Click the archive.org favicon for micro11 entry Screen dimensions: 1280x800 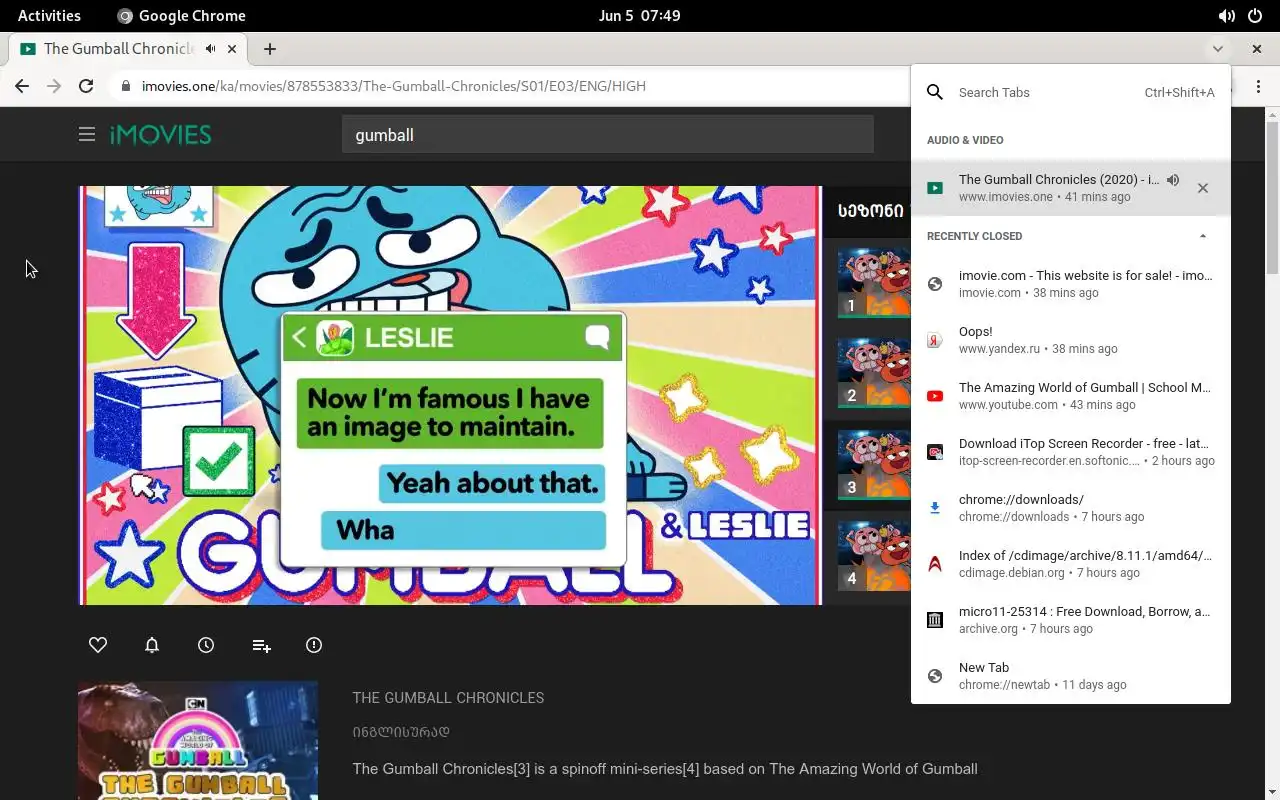click(935, 620)
